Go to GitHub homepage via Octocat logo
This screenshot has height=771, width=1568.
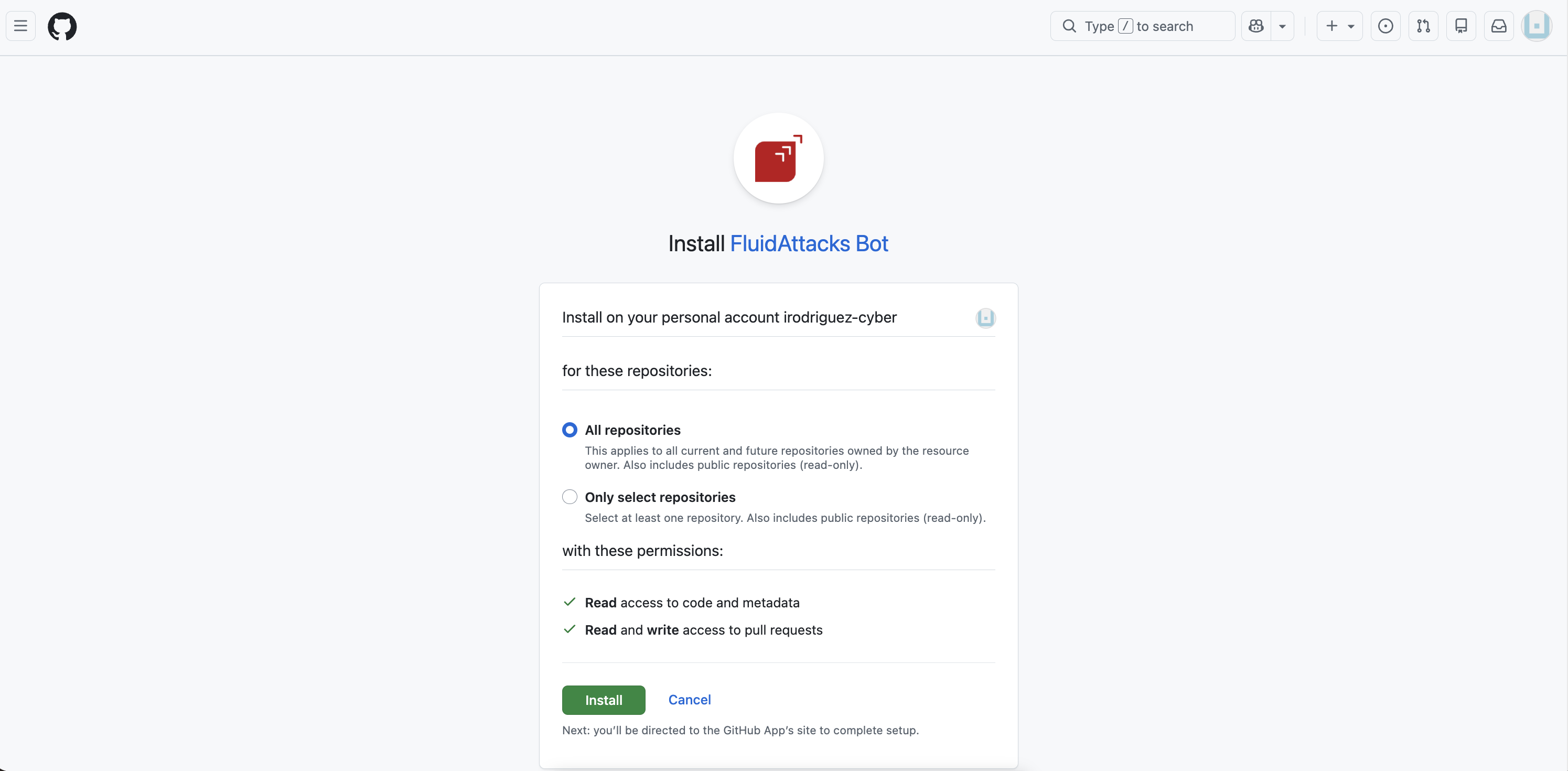[x=62, y=26]
